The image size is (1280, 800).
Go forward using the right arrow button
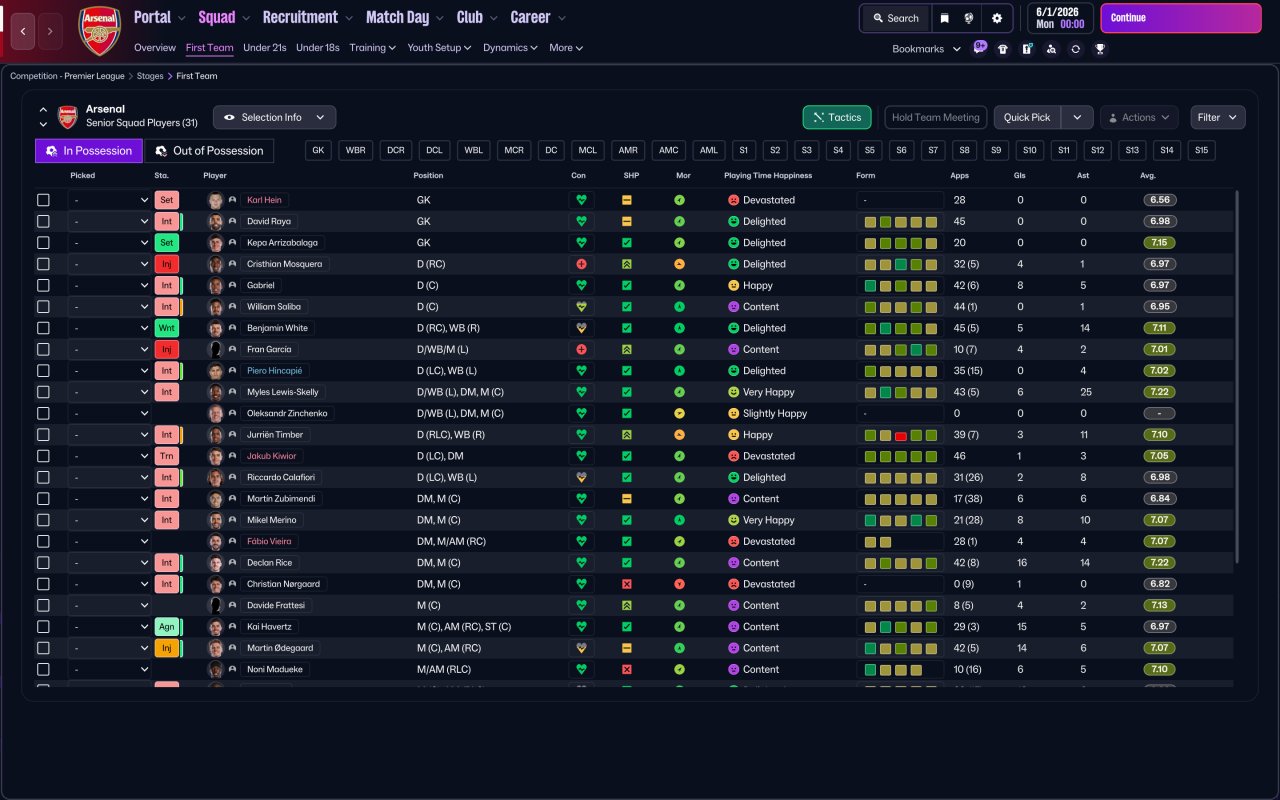point(50,32)
